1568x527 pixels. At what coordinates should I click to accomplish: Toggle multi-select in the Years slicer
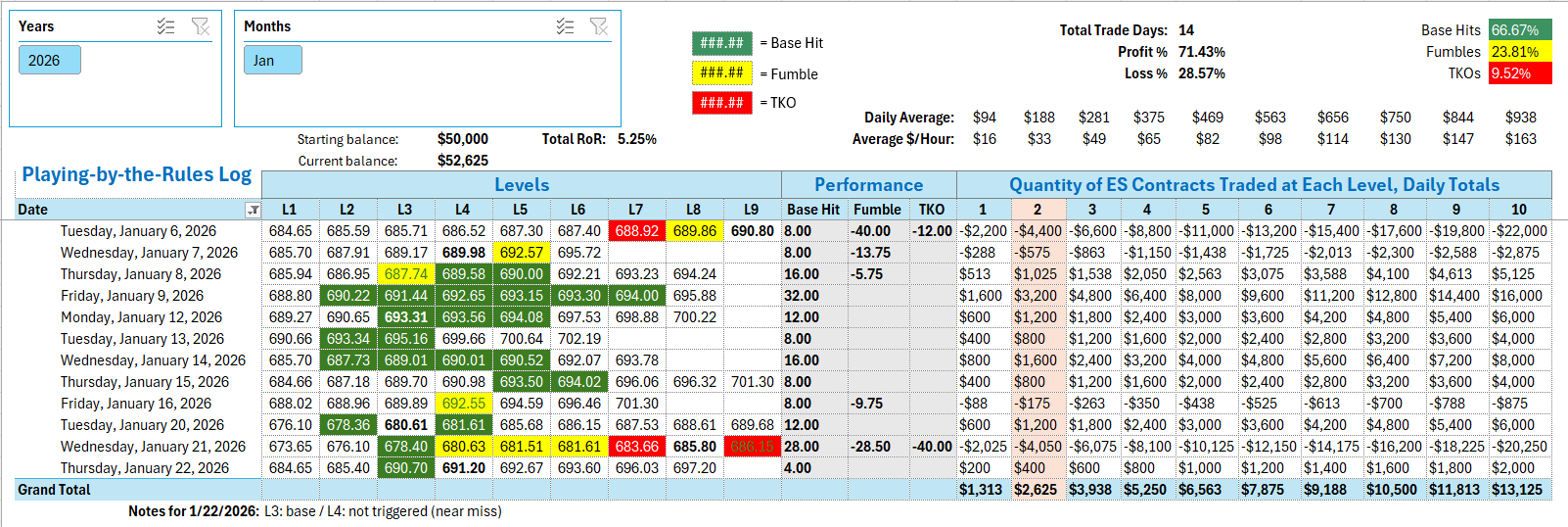[x=165, y=26]
